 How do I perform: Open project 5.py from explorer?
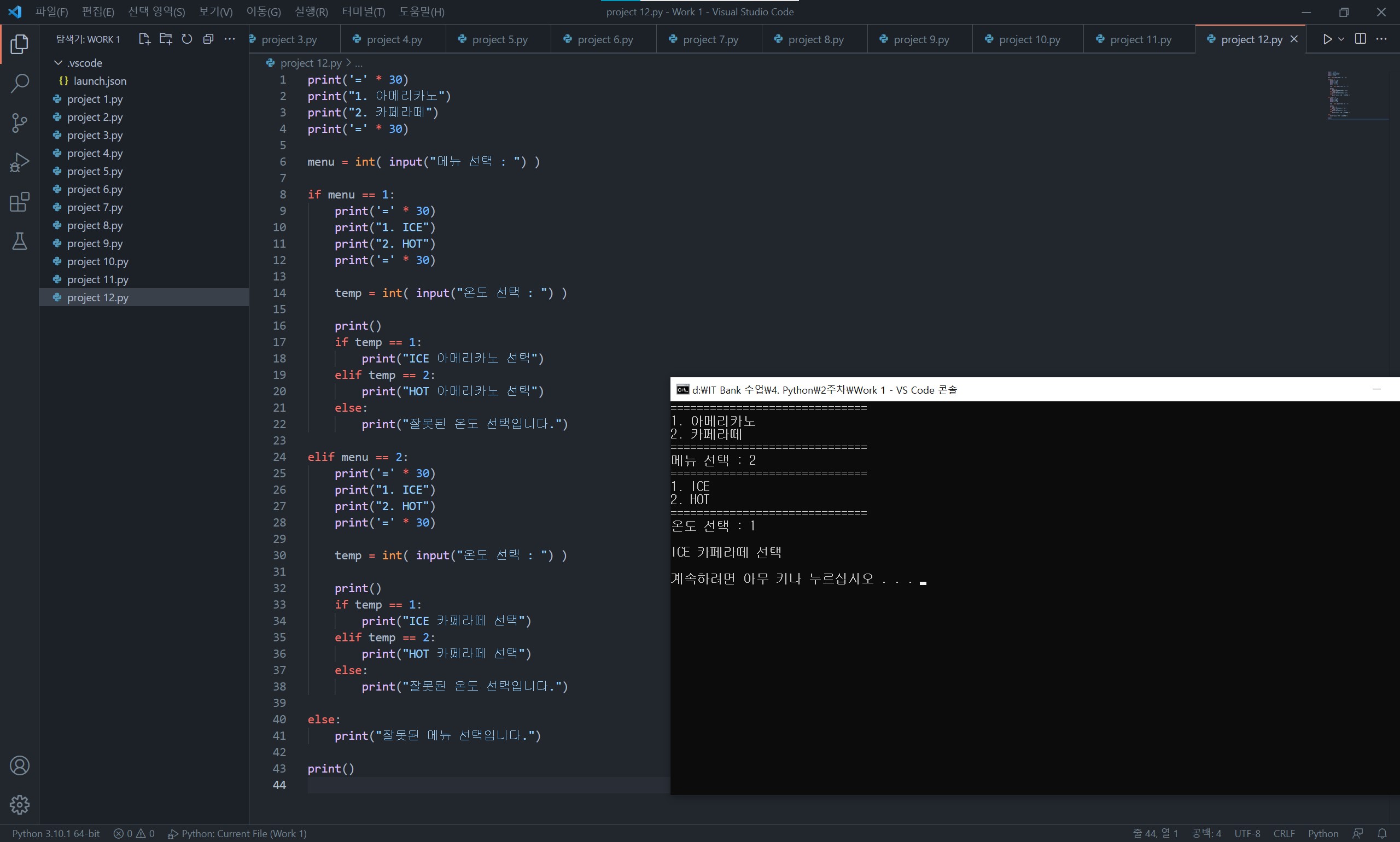coord(95,171)
